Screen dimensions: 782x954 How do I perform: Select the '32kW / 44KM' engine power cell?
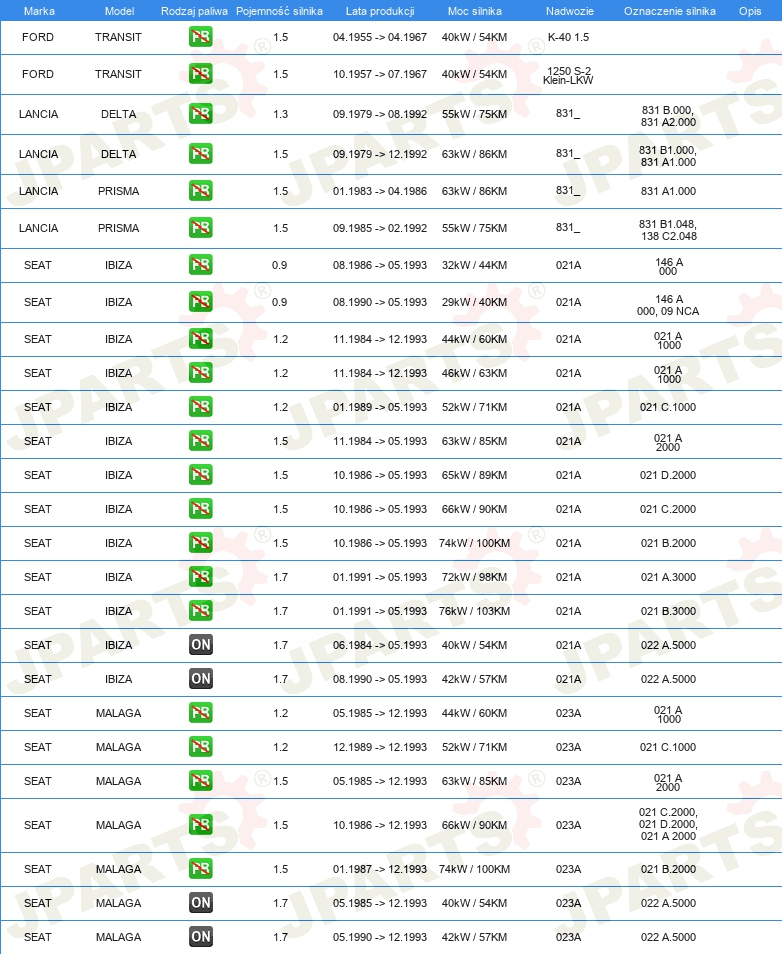475,265
